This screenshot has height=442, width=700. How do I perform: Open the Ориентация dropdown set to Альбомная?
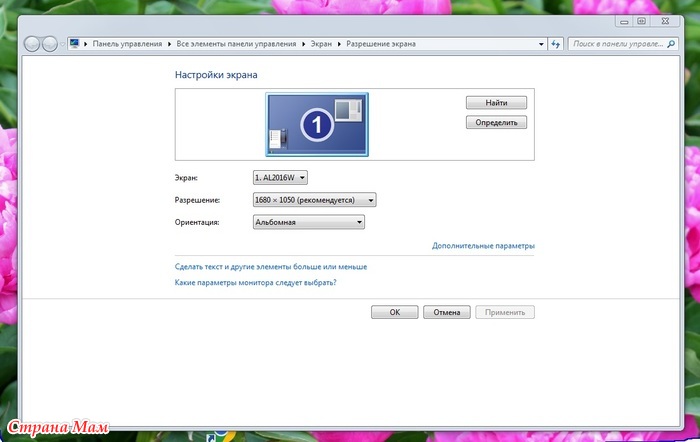(309, 222)
